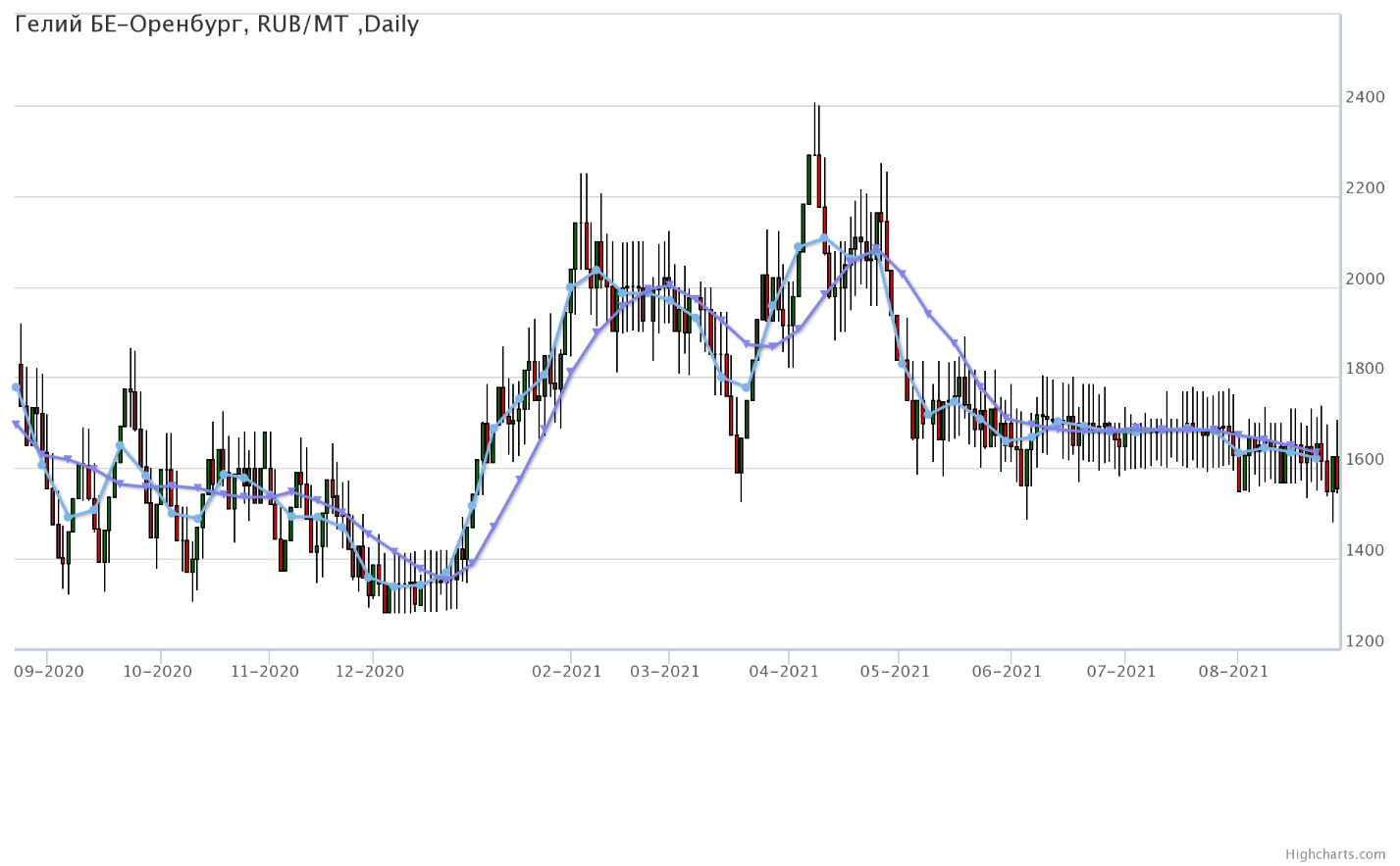Click the light-blue line's highest circle marker
The image size is (1400, 866).
824,238
